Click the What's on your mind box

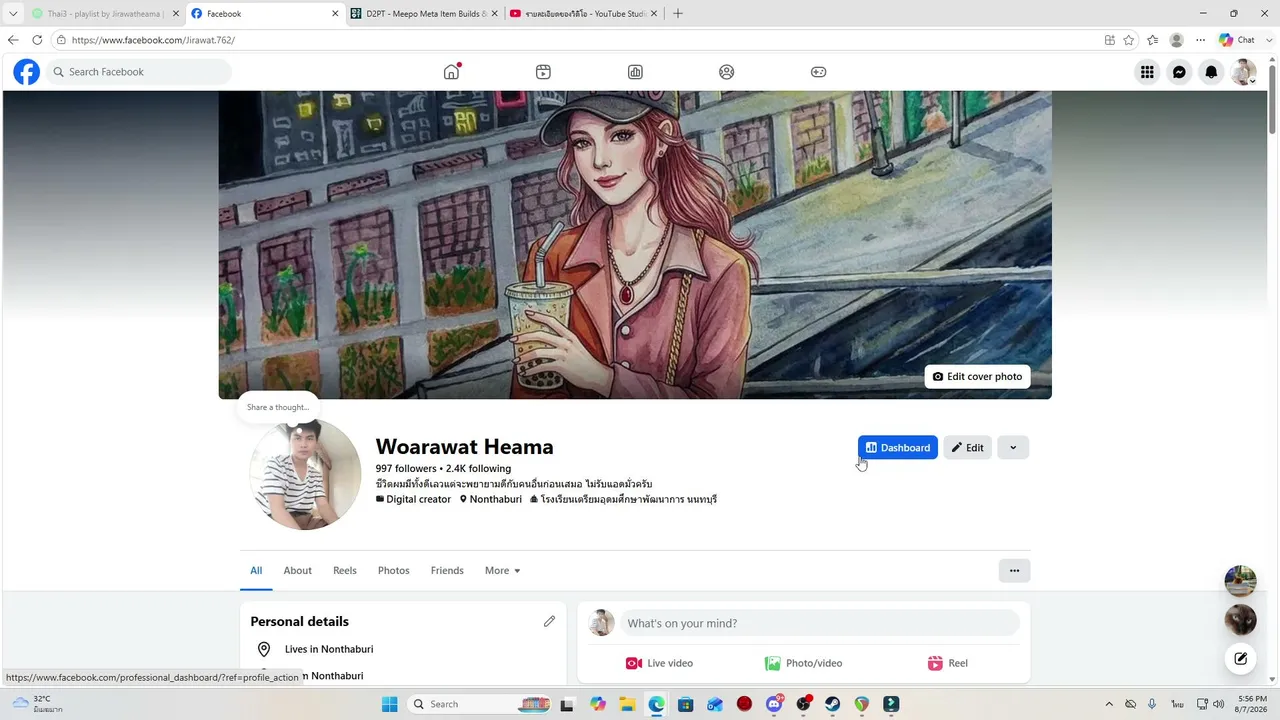(x=820, y=623)
